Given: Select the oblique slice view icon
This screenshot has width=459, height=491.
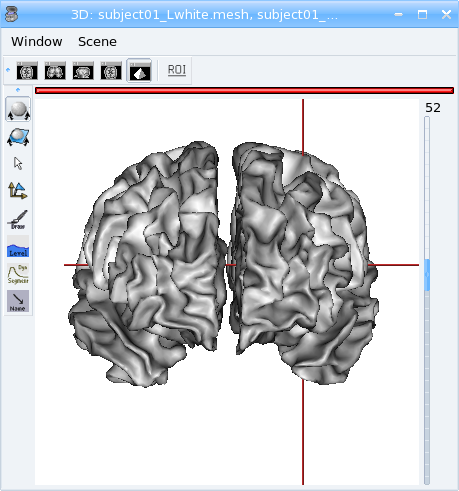Looking at the screenshot, I should pos(111,71).
